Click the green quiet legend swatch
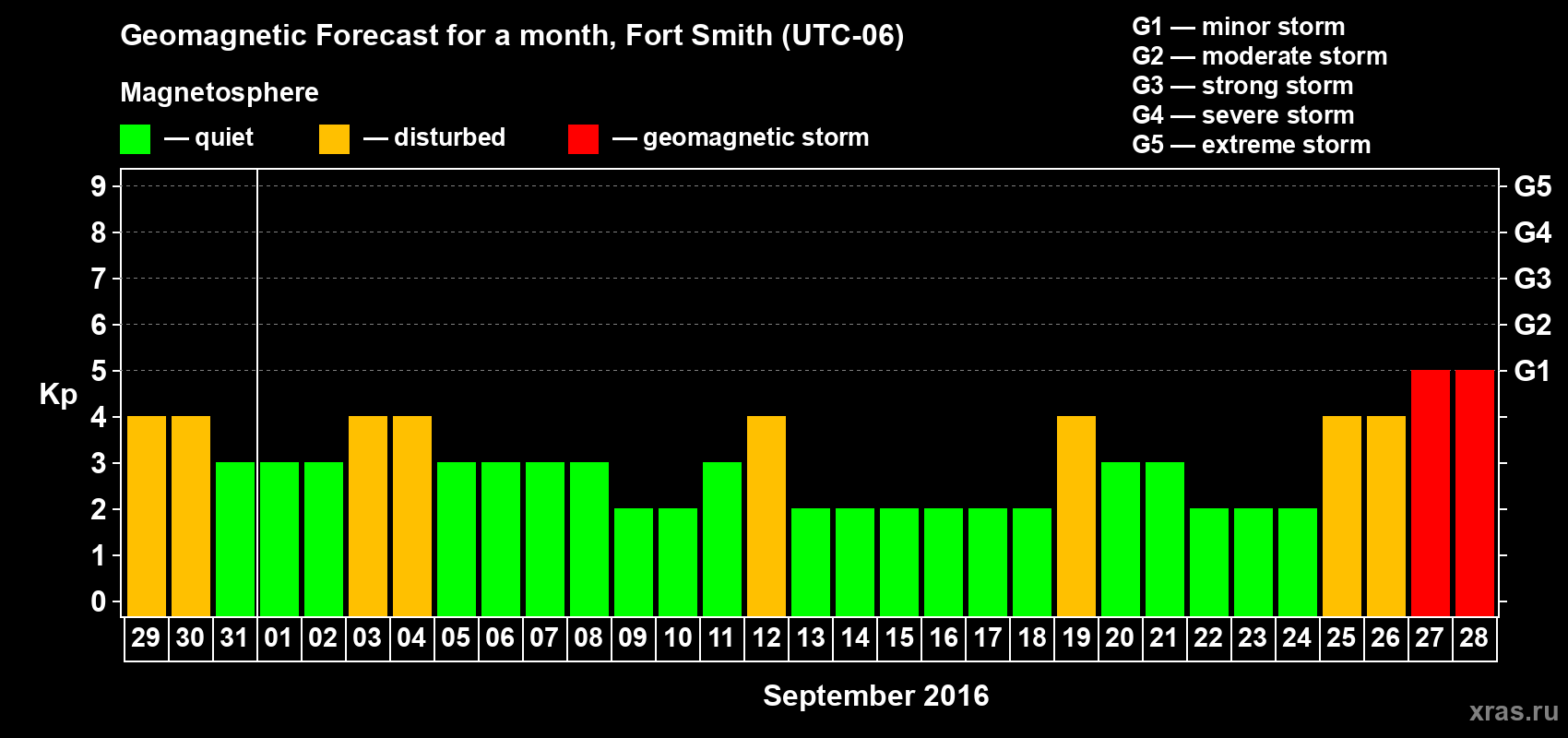The image size is (1568, 738). 135,139
